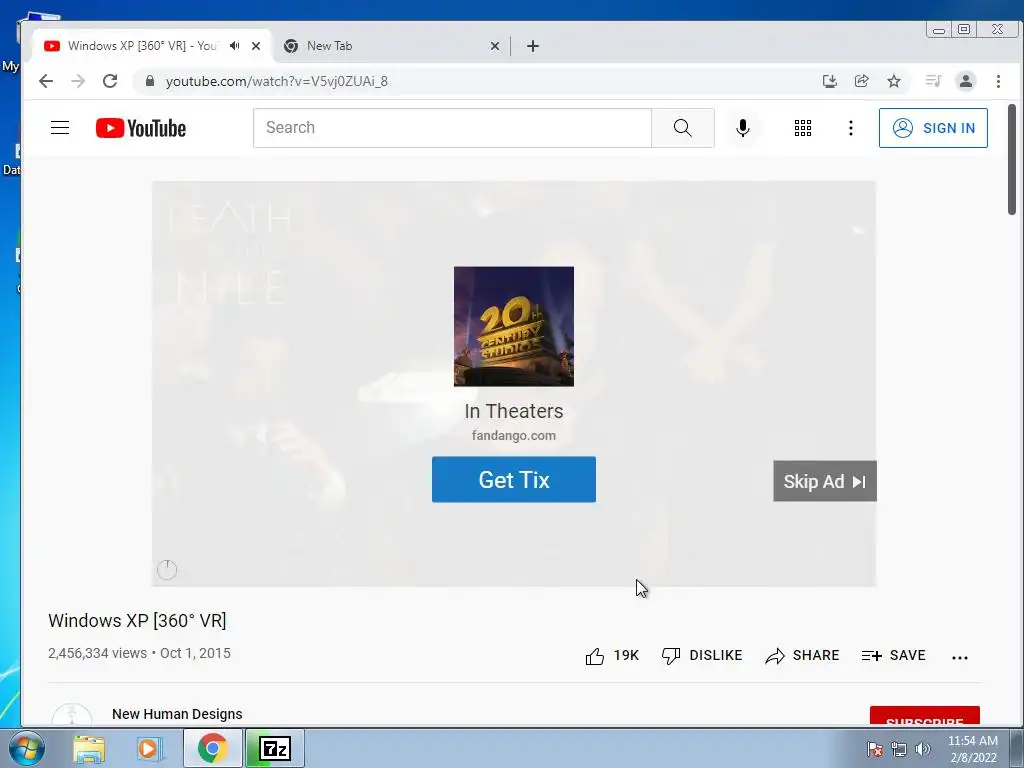Reload the current page
The image size is (1024, 768).
click(110, 81)
